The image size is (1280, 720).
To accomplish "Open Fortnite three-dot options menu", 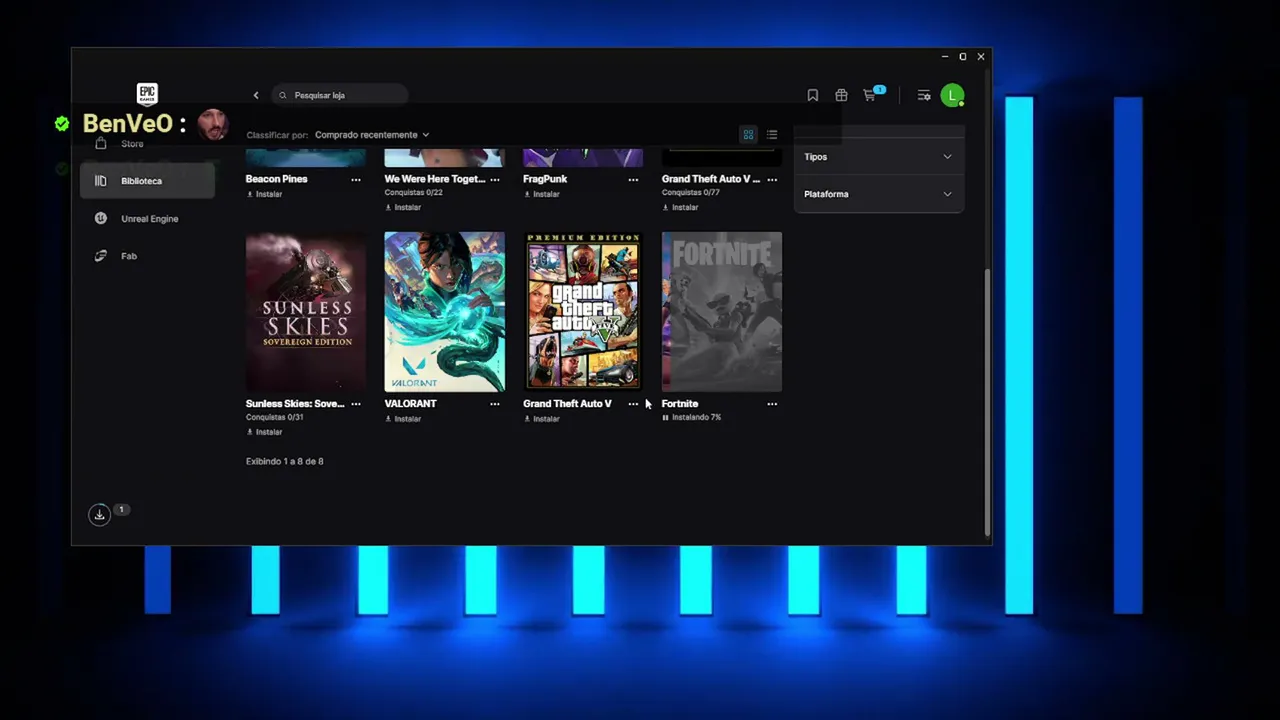I will coord(772,404).
